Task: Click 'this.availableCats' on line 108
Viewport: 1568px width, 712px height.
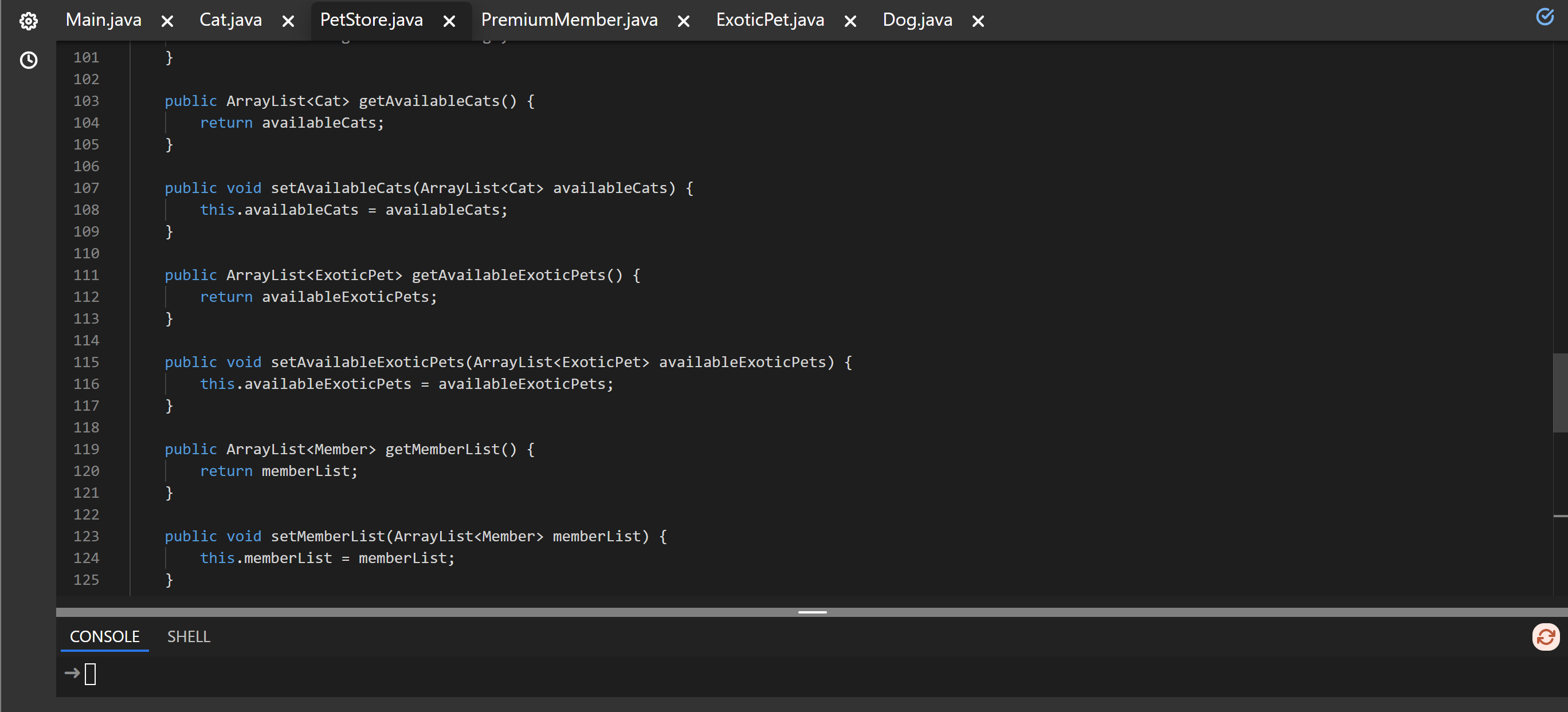Action: coord(280,209)
